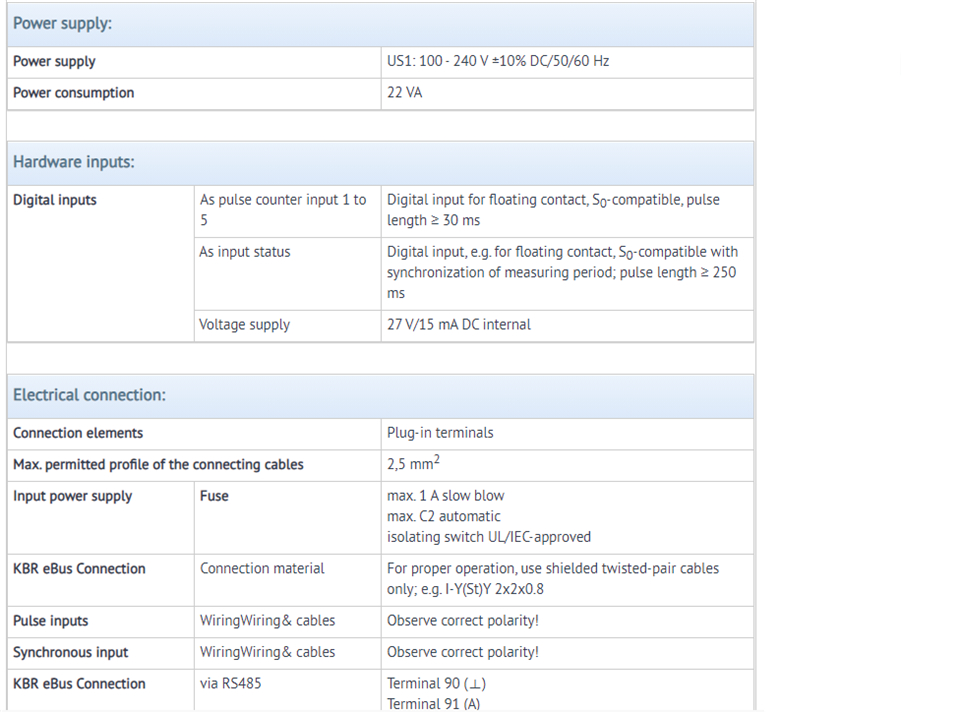This screenshot has height=712, width=960.
Task: Select the Connection material cell
Action: pos(287,580)
